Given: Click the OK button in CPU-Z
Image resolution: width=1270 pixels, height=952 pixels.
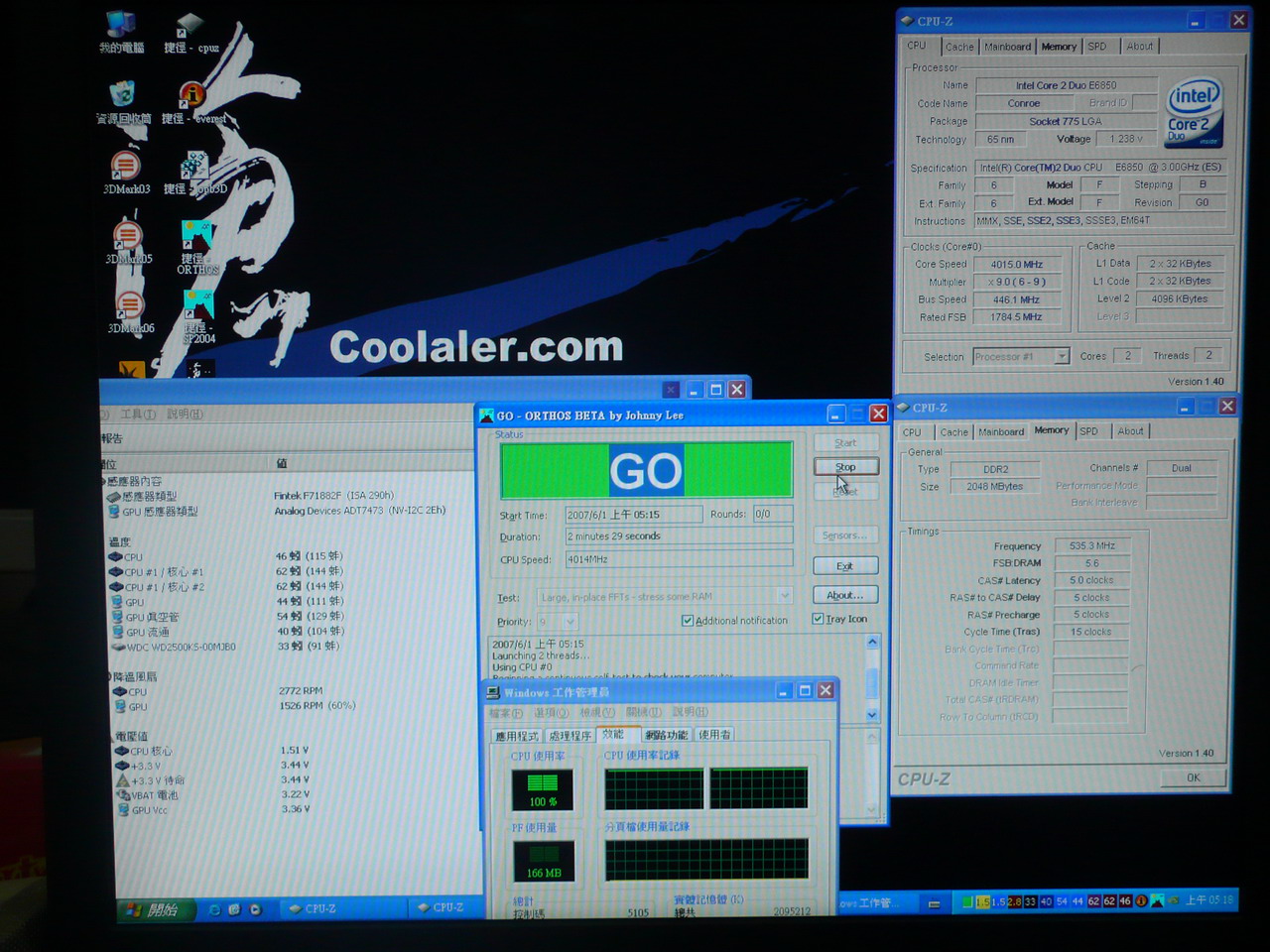Looking at the screenshot, I should (1193, 777).
